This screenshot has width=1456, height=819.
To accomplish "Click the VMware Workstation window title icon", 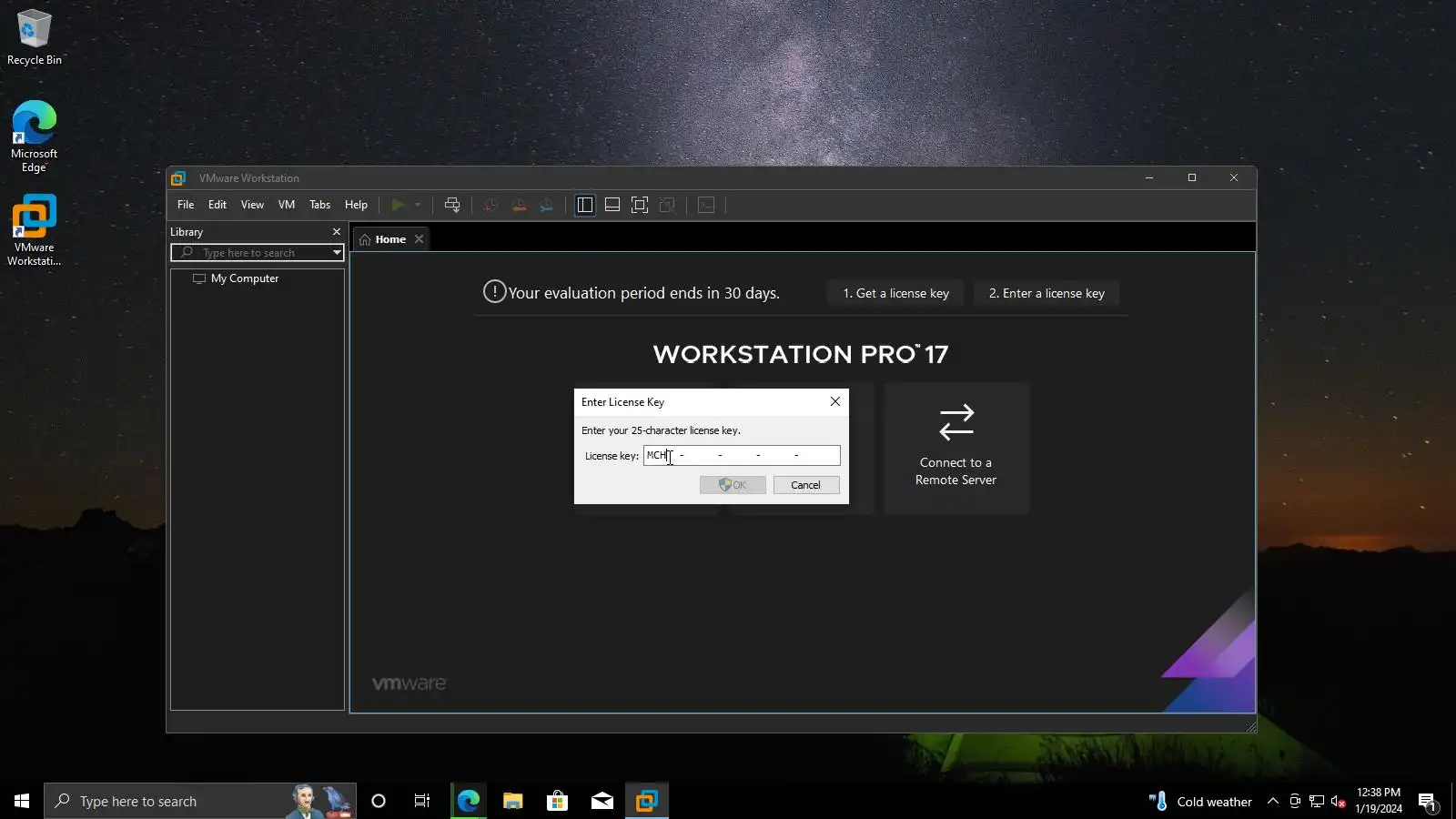I will [178, 178].
